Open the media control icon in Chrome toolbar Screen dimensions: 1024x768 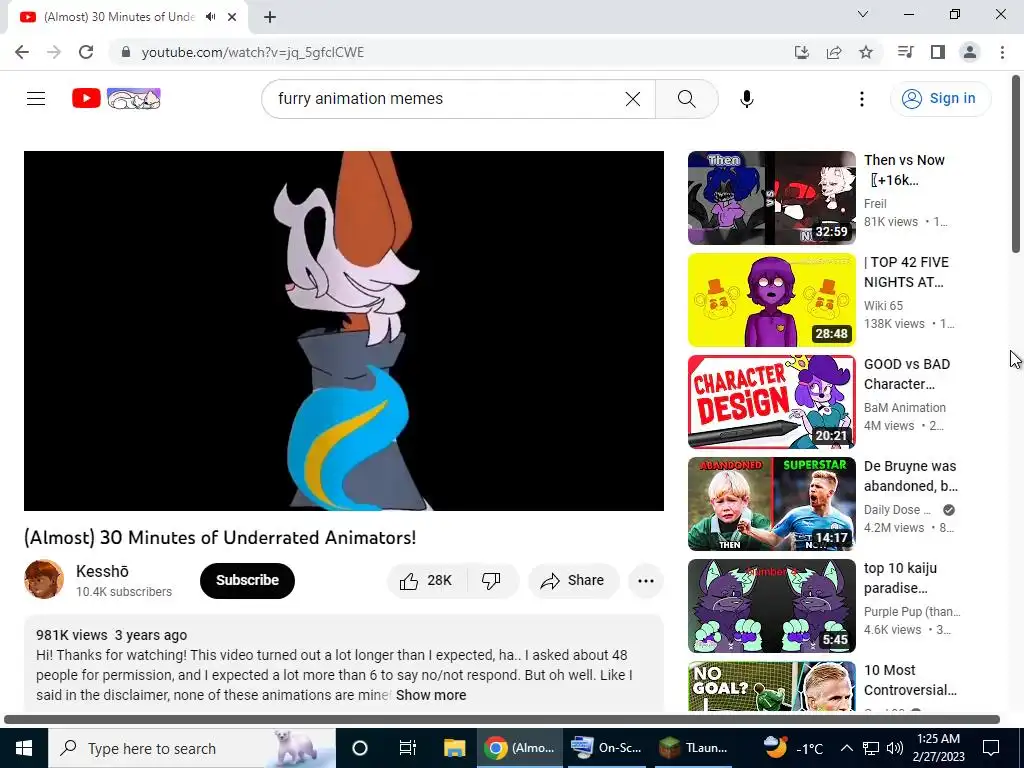pyautogui.click(x=905, y=52)
